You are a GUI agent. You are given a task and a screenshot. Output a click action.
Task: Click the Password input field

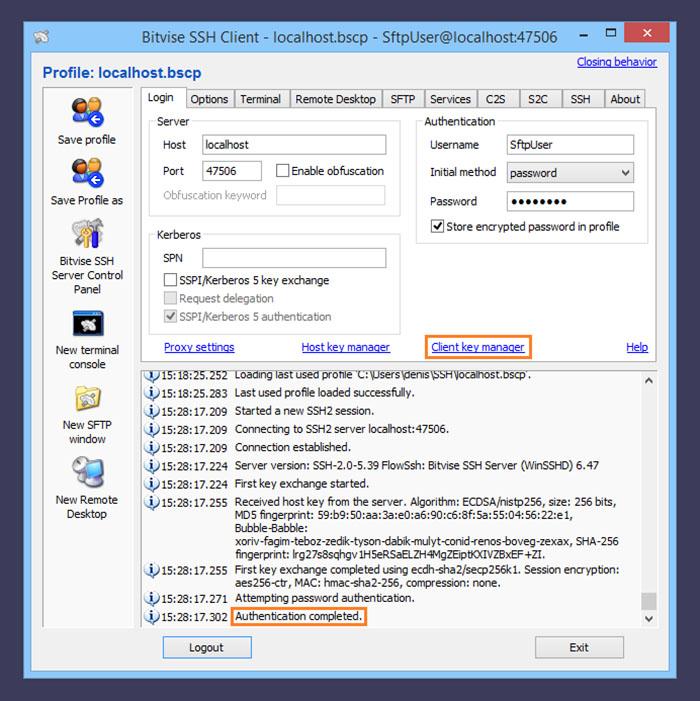click(570, 201)
